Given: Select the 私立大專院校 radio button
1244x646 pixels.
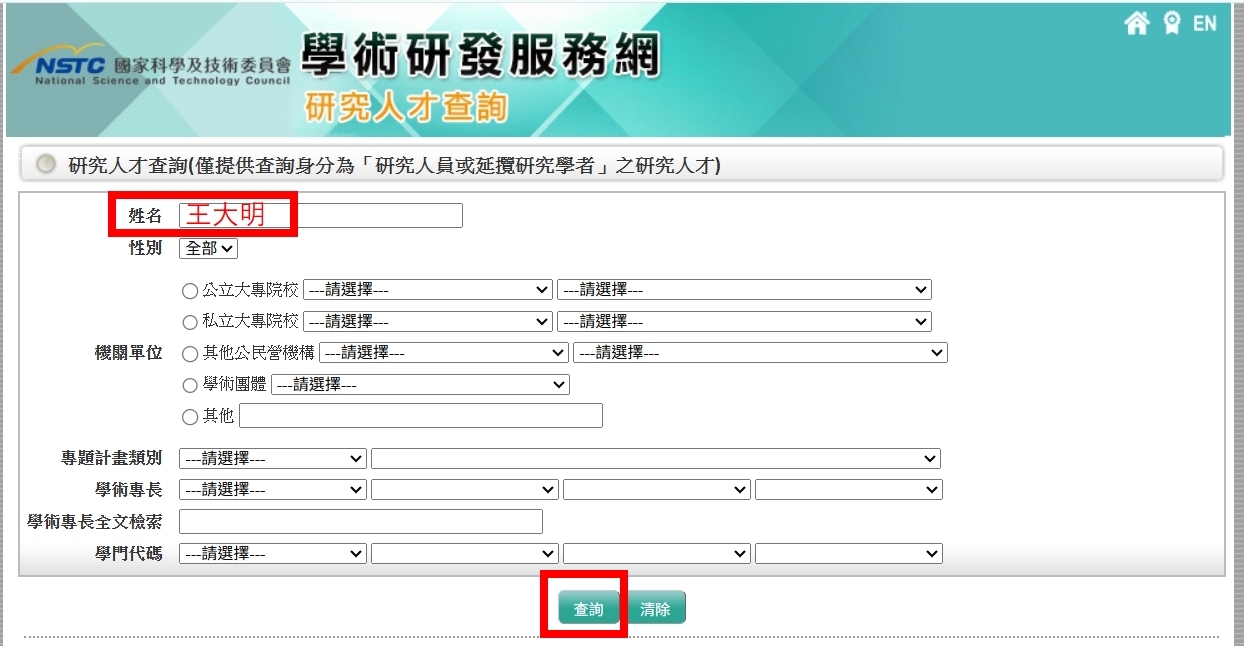Looking at the screenshot, I should 190,323.
